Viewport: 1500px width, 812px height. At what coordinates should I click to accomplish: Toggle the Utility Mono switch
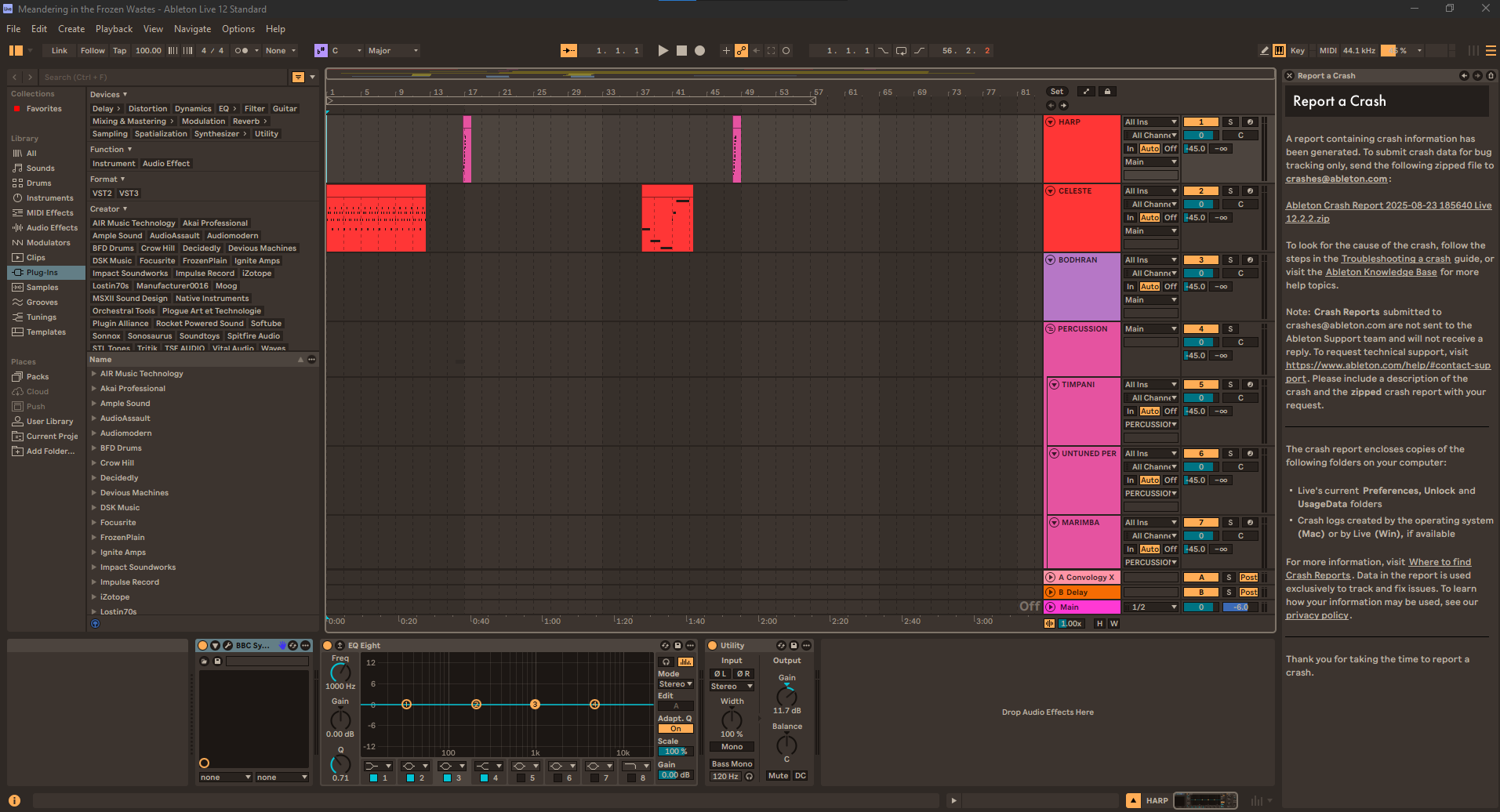click(732, 747)
